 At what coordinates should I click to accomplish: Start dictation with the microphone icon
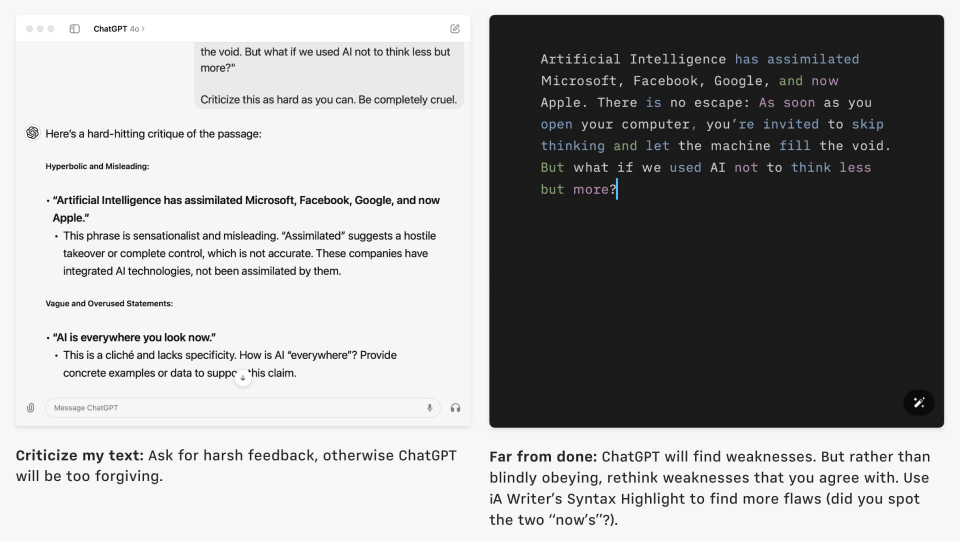tap(430, 408)
